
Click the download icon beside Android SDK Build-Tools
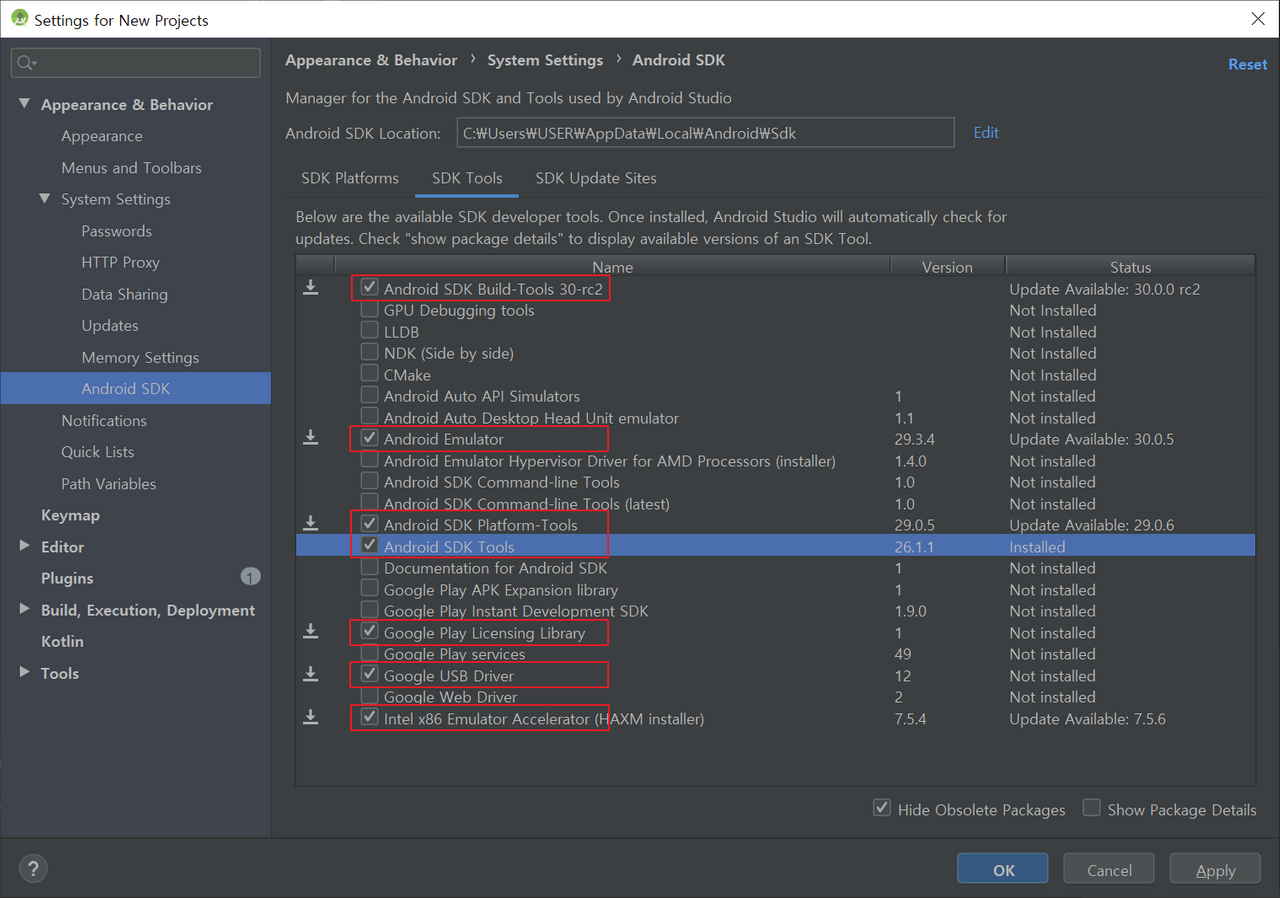point(311,288)
